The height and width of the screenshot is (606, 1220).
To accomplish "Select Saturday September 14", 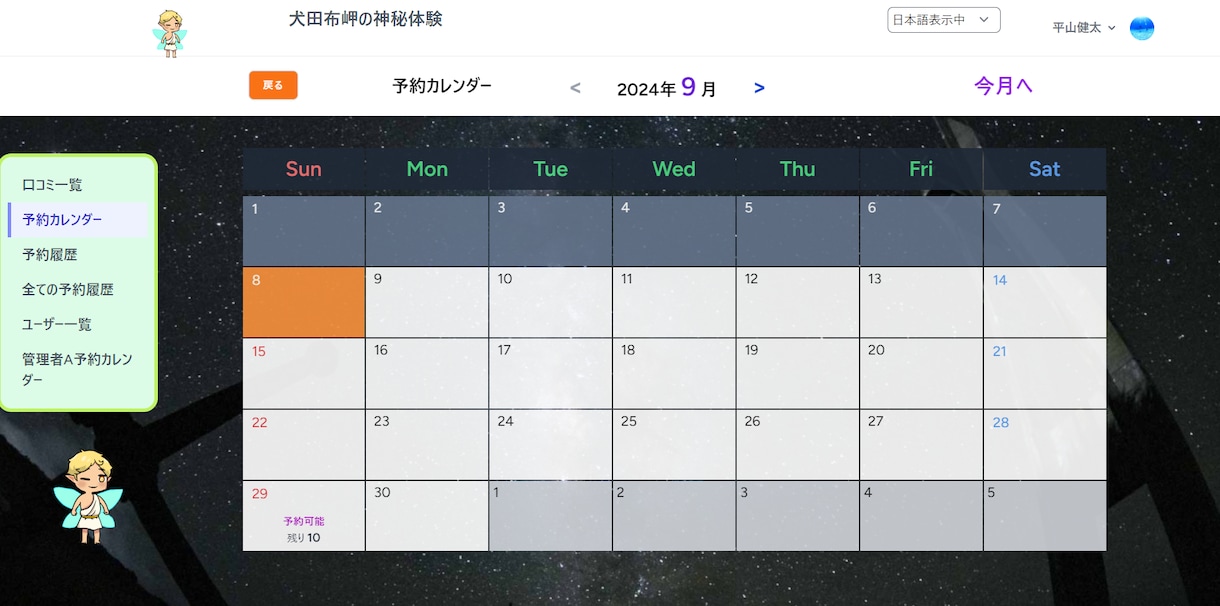I will click(x=1045, y=302).
